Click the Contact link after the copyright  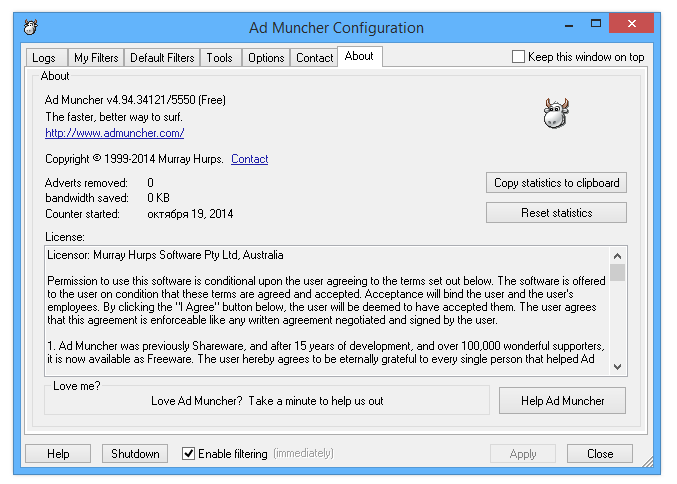(x=250, y=159)
